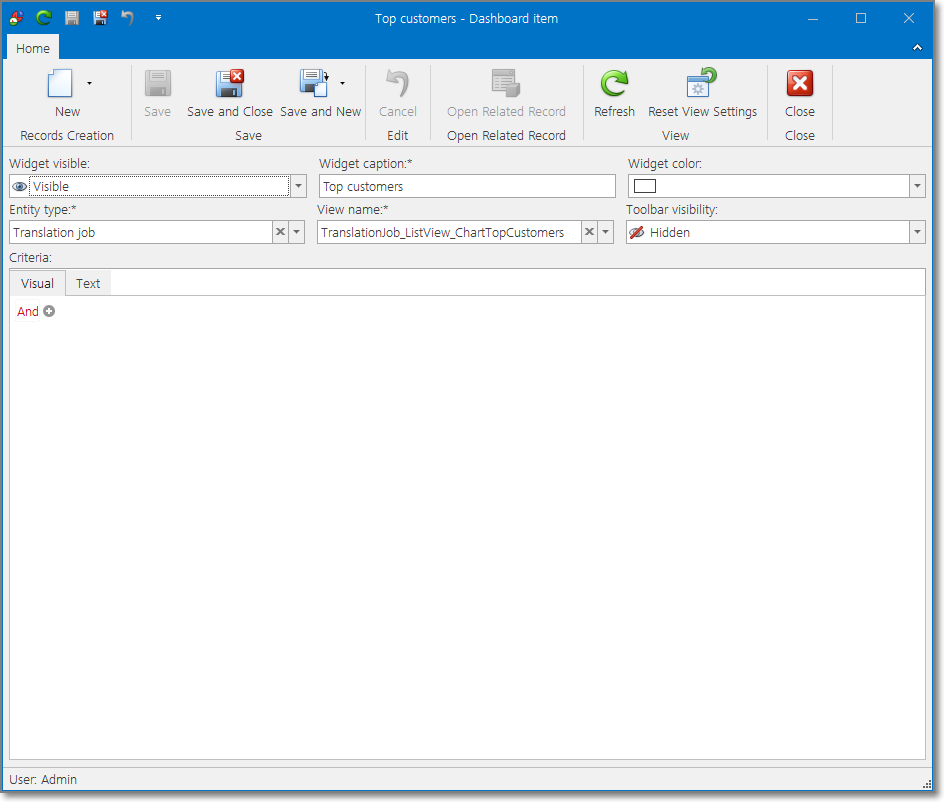This screenshot has width=944, height=802.
Task: Click Save and New ribbon button
Action: point(320,94)
